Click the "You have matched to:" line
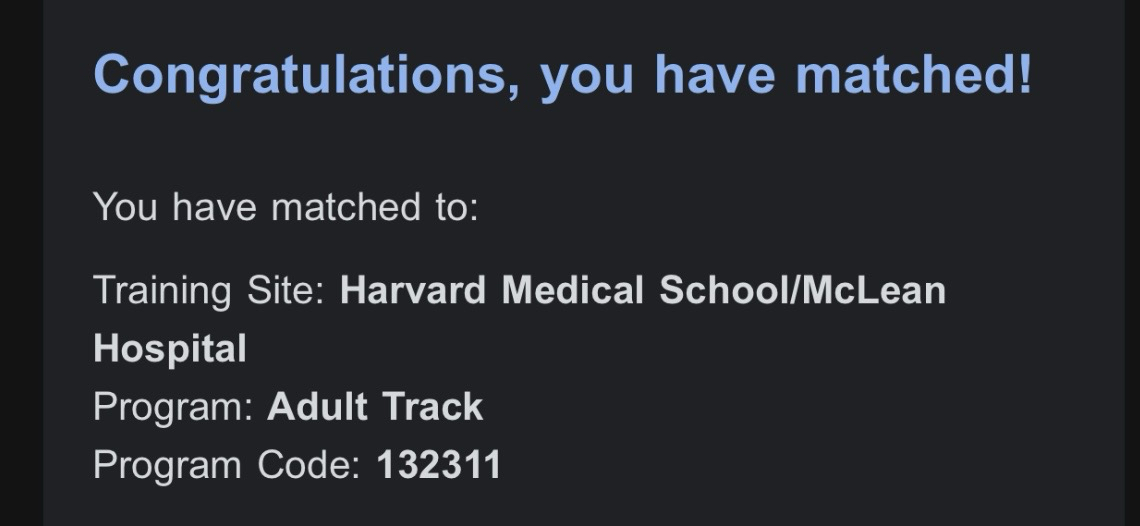 click(x=286, y=208)
